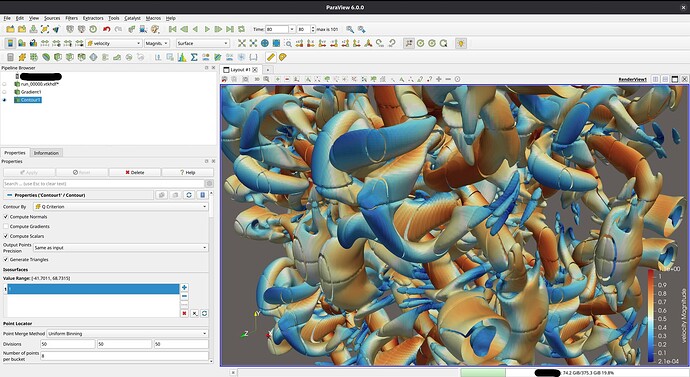Open Output Points Precision dropdown
Image resolution: width=690 pixels, height=377 pixels.
click(x=121, y=248)
